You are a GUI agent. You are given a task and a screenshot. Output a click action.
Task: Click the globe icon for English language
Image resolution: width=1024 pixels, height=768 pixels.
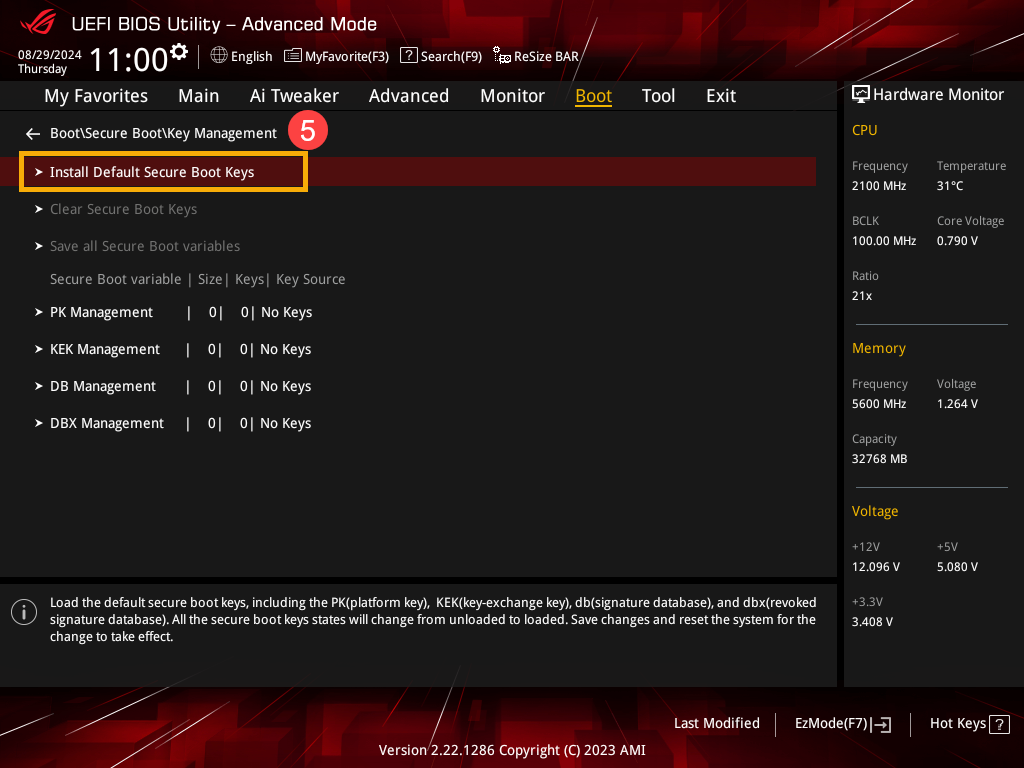[219, 56]
